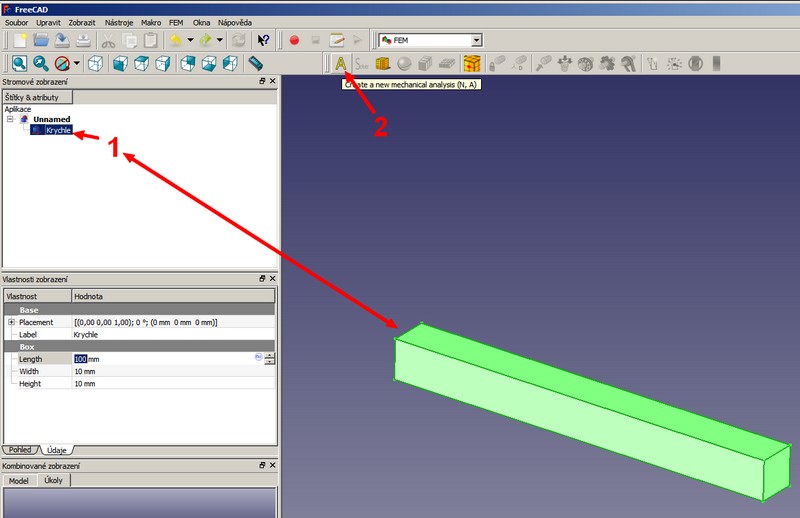The height and width of the screenshot is (518, 800).
Task: Create a new mechanical analysis
Action: 340,64
